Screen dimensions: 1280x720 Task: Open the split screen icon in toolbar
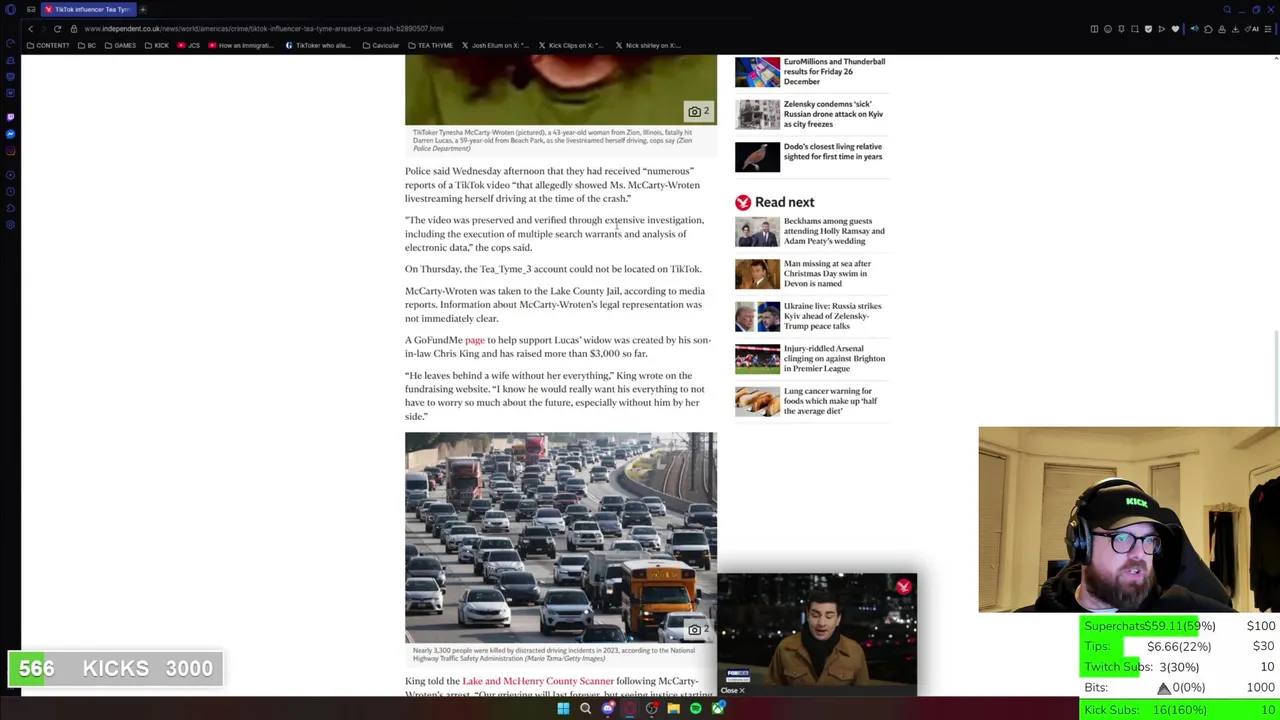[1094, 29]
